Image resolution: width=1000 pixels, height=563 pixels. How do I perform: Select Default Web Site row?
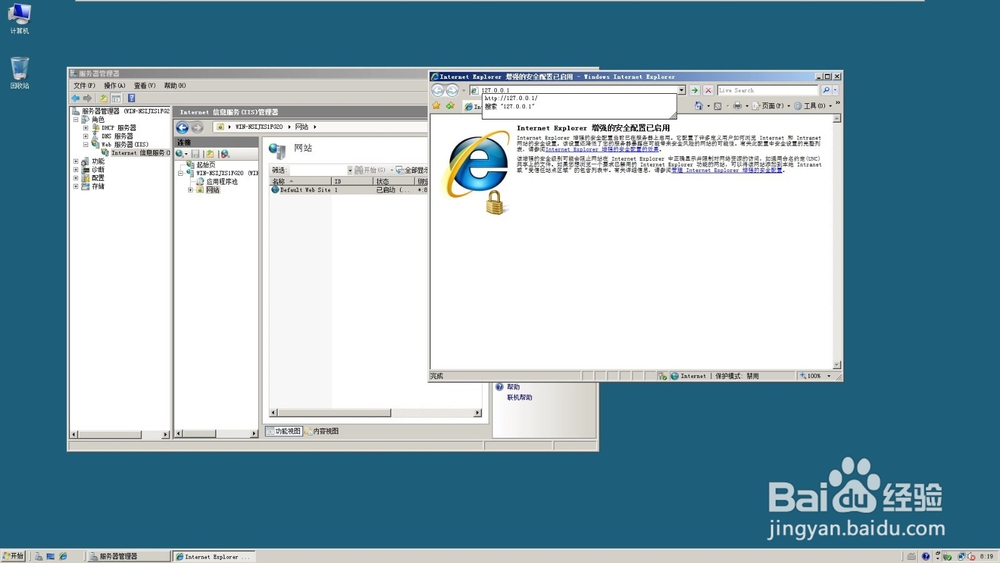tap(348, 190)
